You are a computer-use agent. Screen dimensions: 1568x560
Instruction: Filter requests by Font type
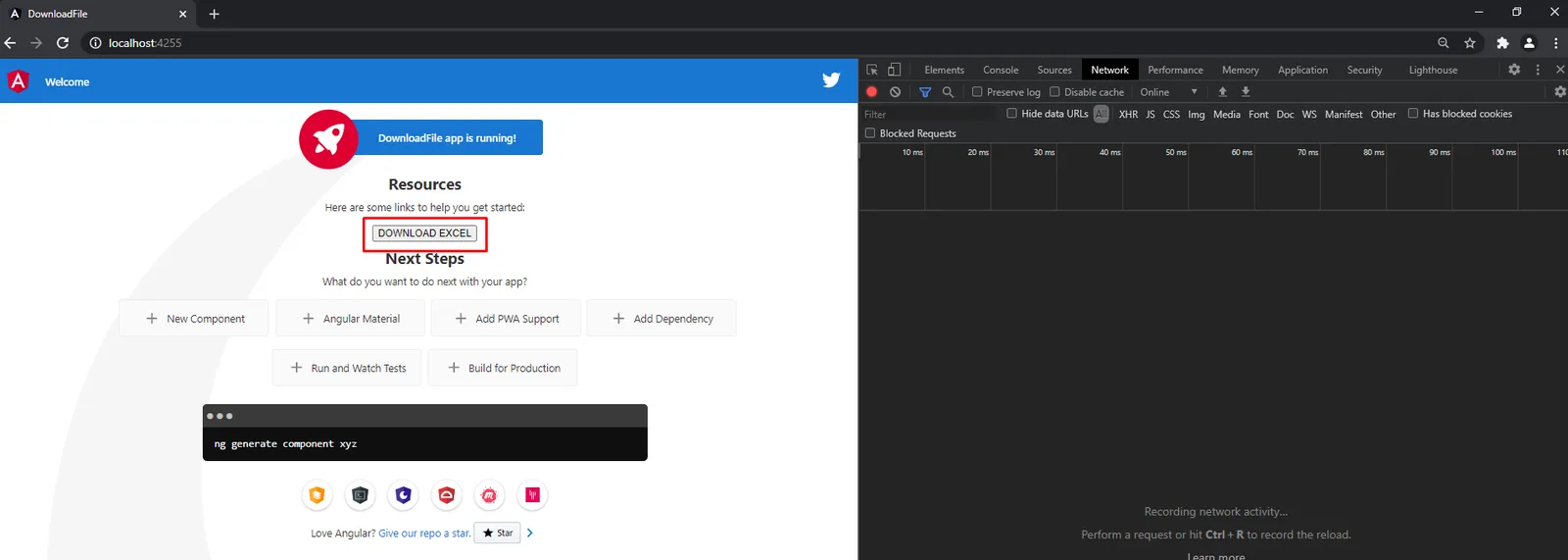coord(1258,114)
